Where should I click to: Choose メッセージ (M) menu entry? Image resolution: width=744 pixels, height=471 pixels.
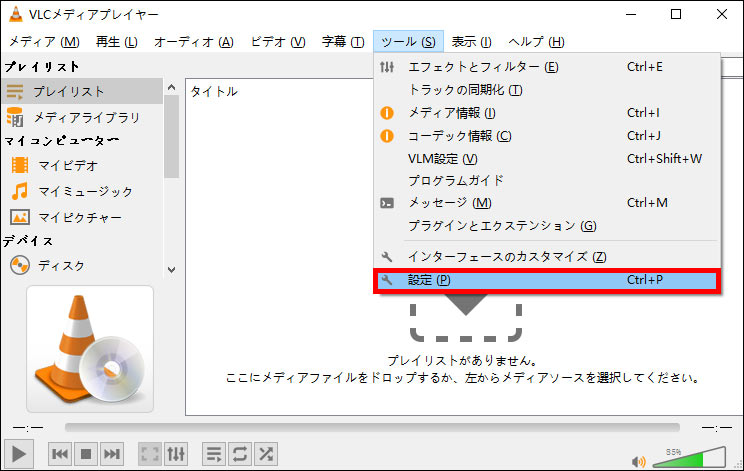point(547,203)
